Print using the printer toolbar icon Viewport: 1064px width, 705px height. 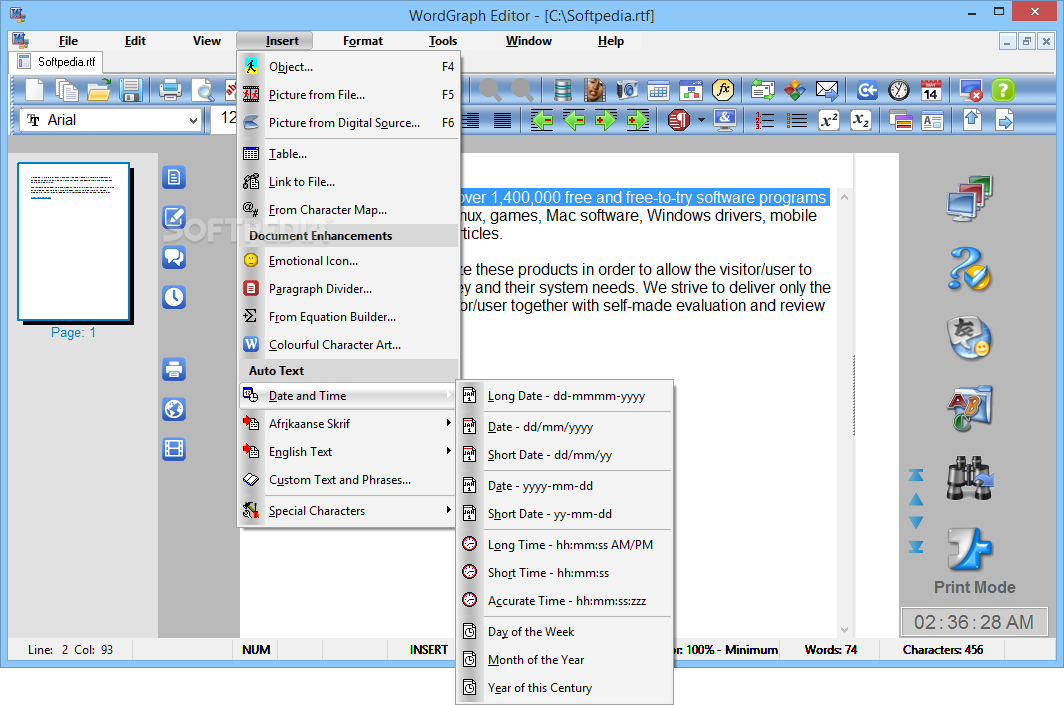(x=170, y=90)
